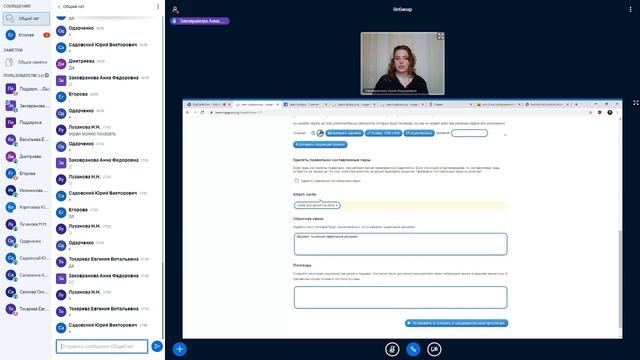Hide chat via the Общий чат back arrow

pos(71,7)
